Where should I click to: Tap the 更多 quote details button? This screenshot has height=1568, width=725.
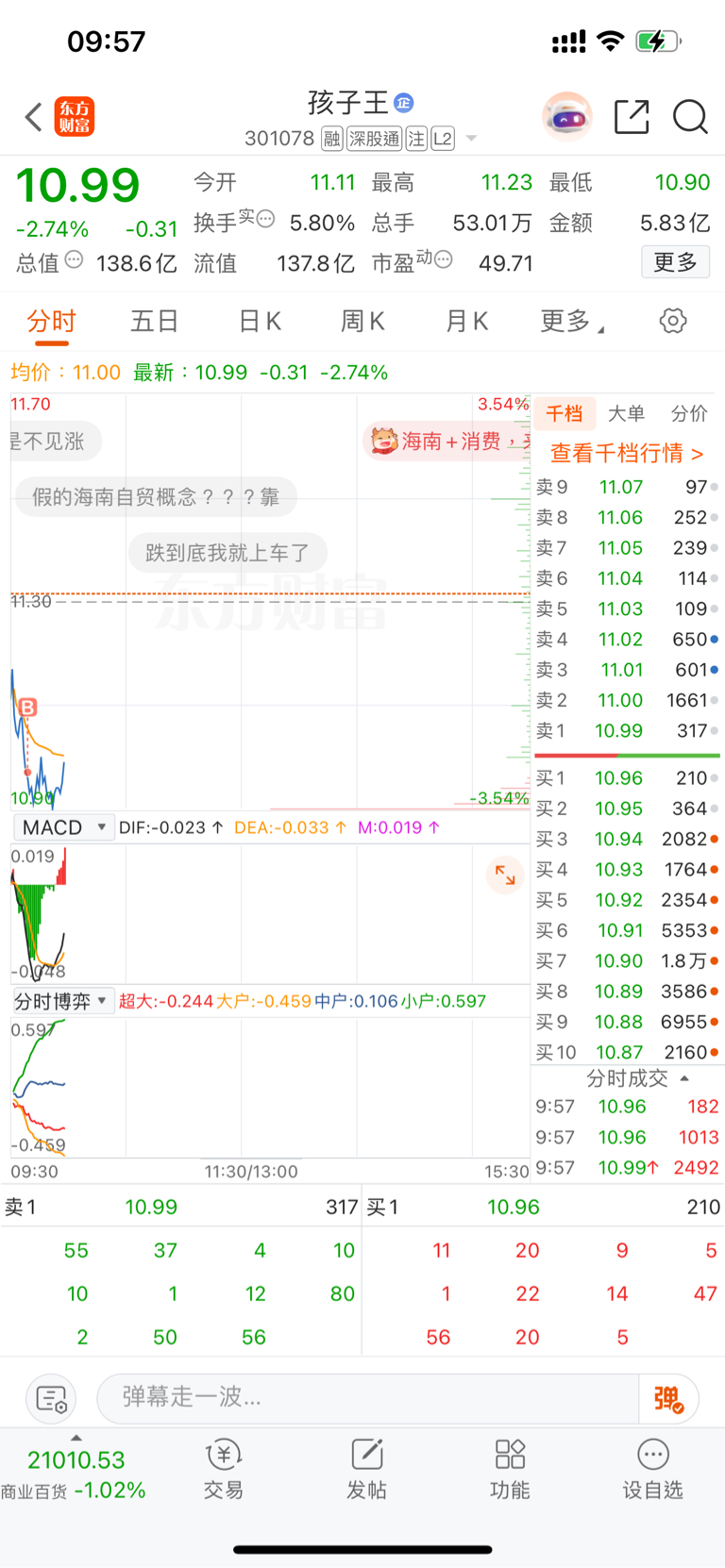tap(676, 262)
